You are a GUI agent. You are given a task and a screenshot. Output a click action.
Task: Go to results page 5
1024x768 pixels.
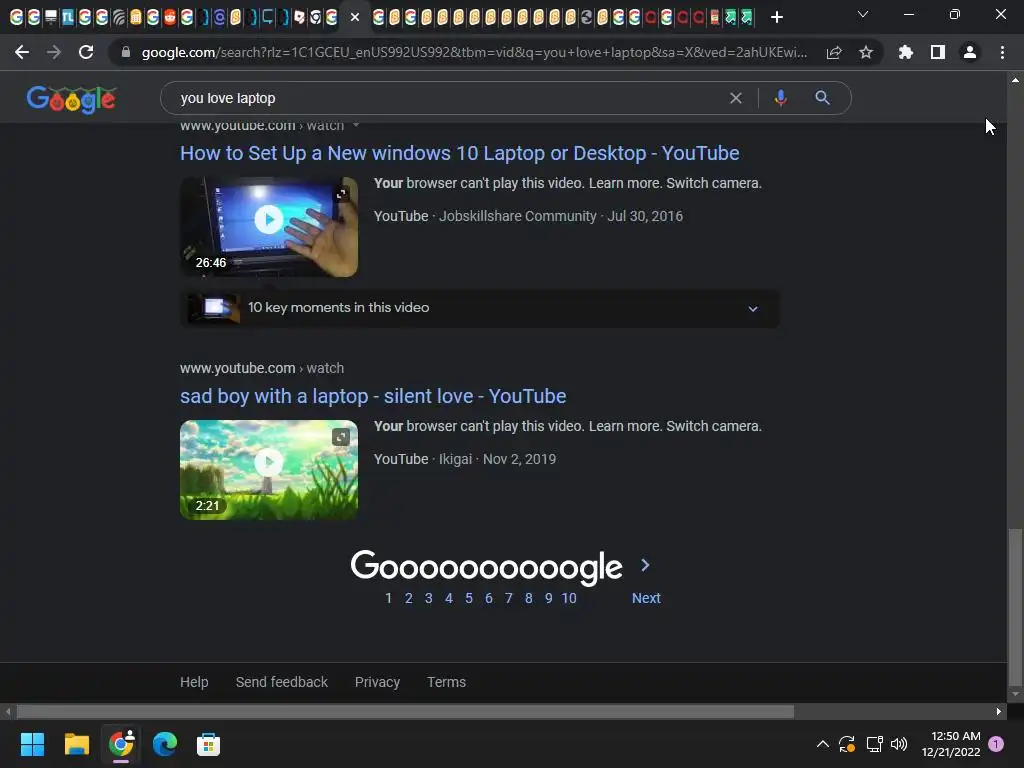(469, 598)
